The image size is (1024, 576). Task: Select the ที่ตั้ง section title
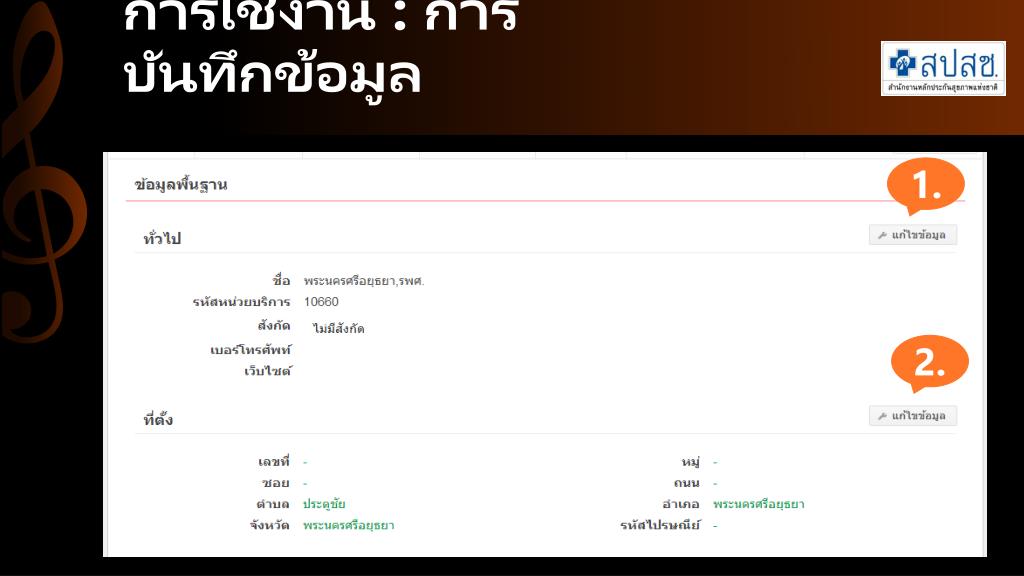pyautogui.click(x=158, y=419)
